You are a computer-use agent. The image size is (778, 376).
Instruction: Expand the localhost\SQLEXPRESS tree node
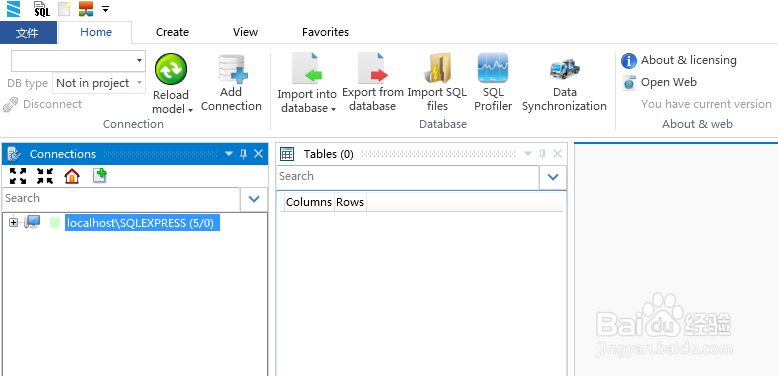click(x=13, y=223)
